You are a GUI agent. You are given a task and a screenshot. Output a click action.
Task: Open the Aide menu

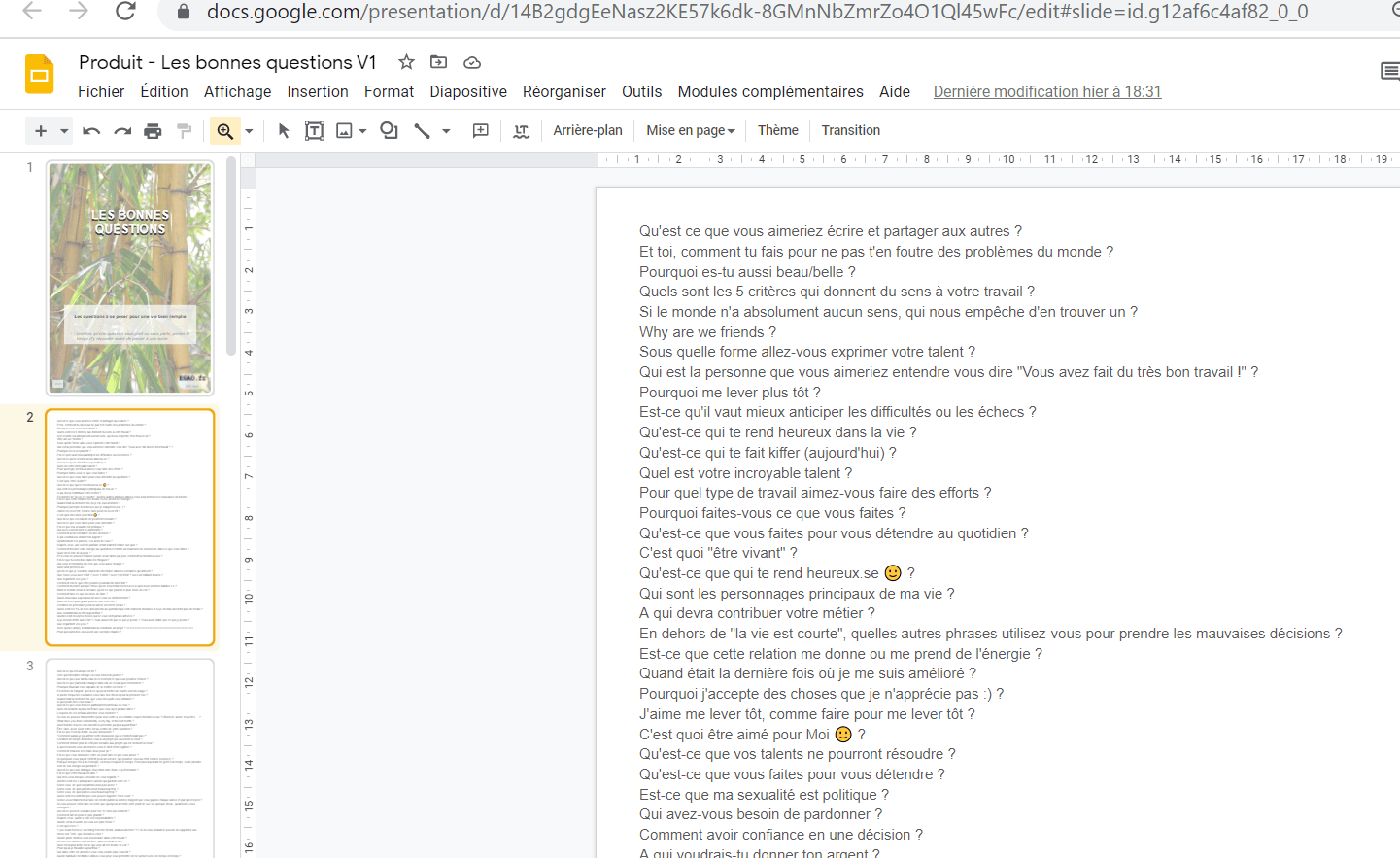895,91
